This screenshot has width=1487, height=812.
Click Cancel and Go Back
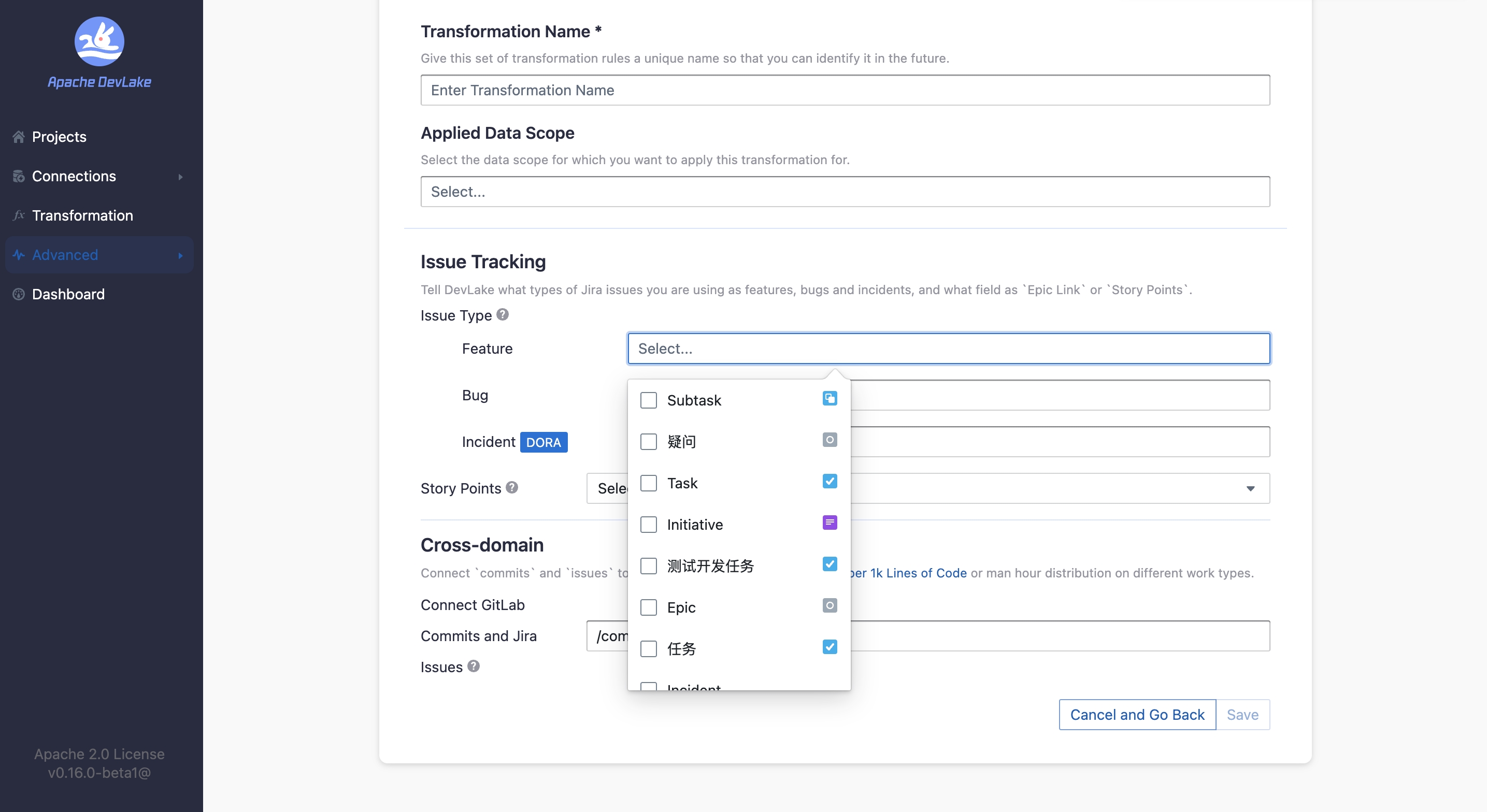1137,715
